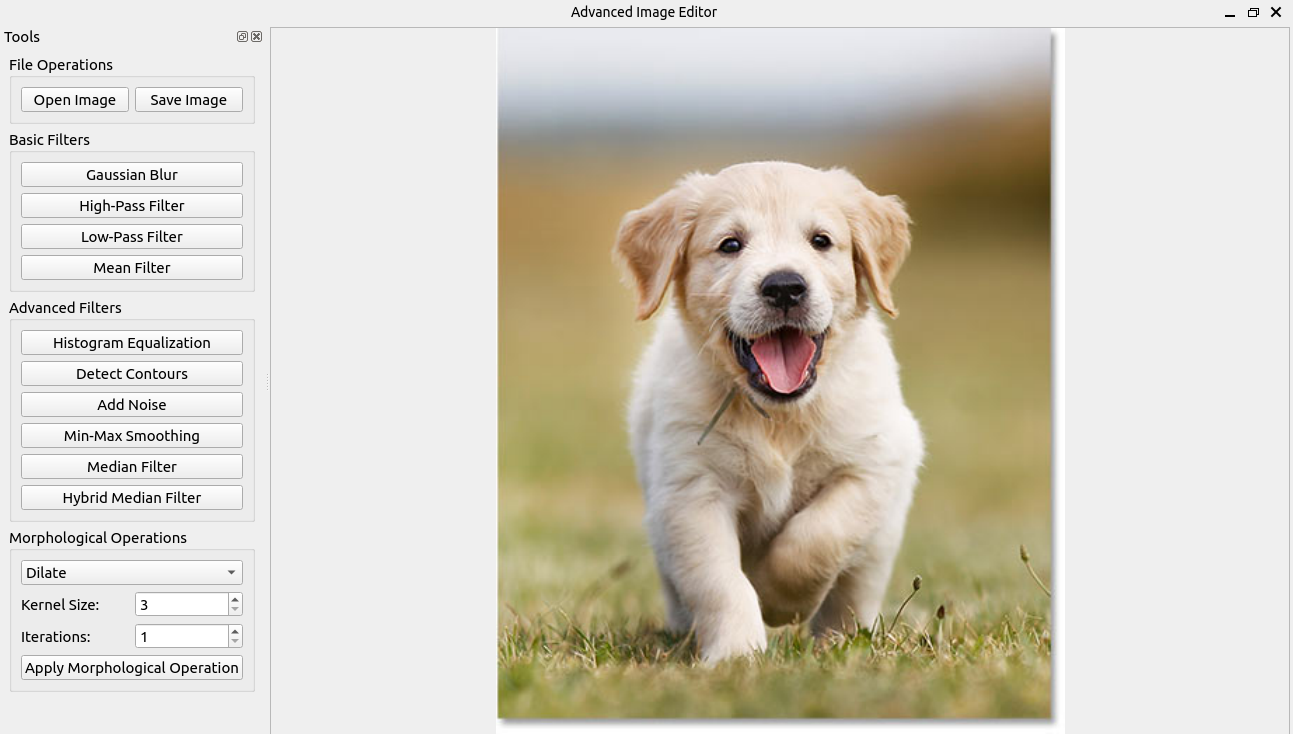Screen dimensions: 1293x734
Task: Run the High-Pass Filter
Action: pos(132,206)
